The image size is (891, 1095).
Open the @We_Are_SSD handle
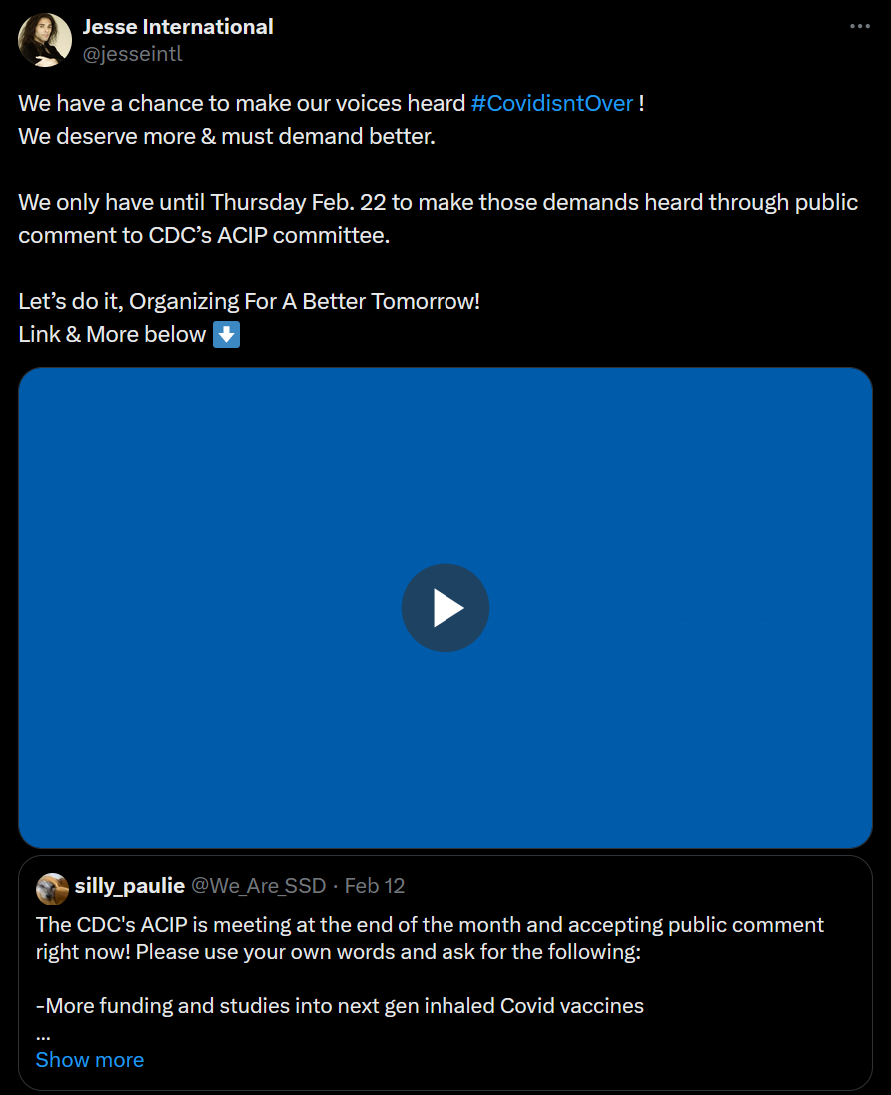pyautogui.click(x=258, y=885)
